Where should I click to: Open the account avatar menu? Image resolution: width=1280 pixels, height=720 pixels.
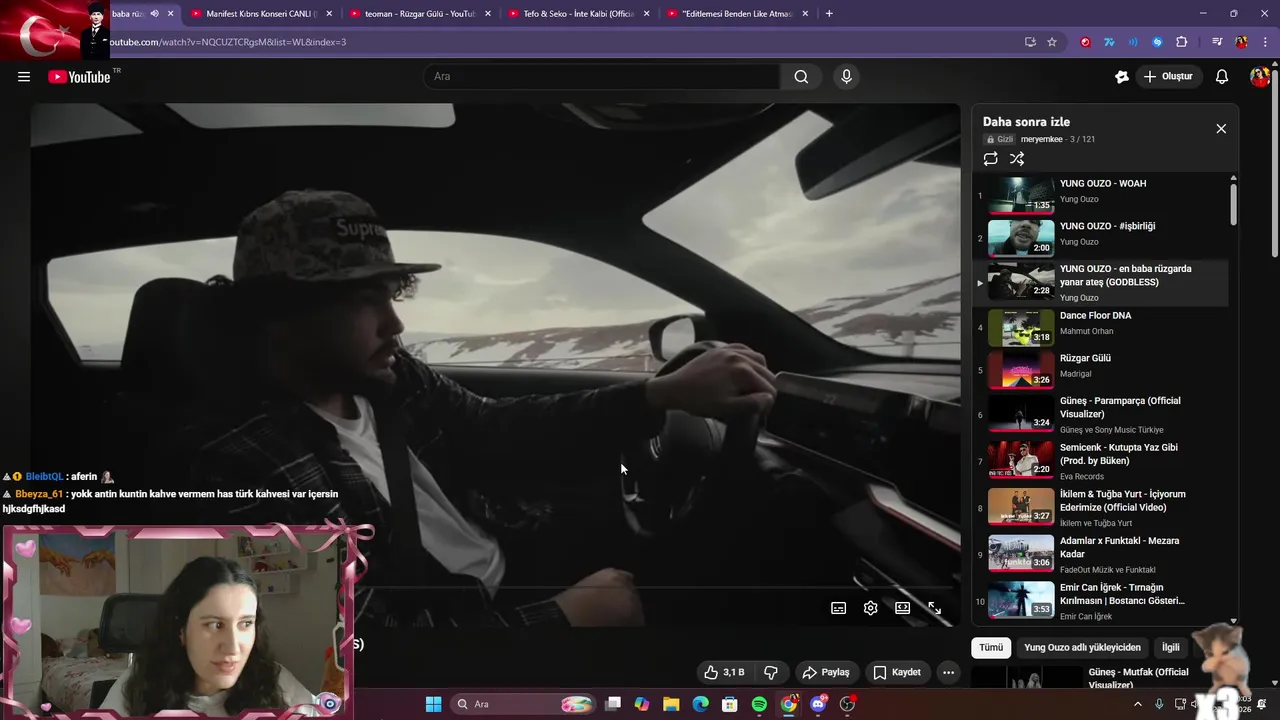click(1260, 77)
